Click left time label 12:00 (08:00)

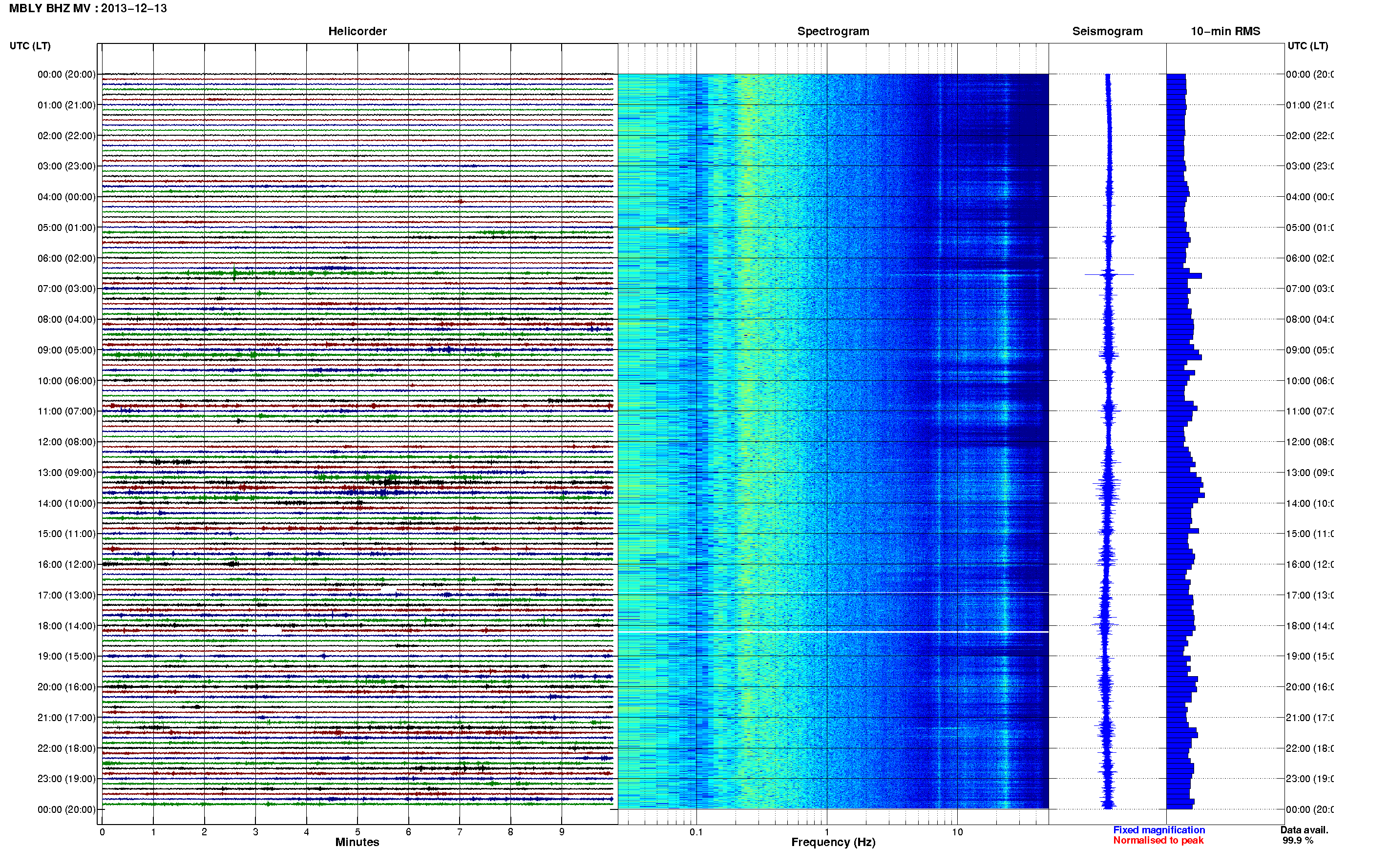66,442
